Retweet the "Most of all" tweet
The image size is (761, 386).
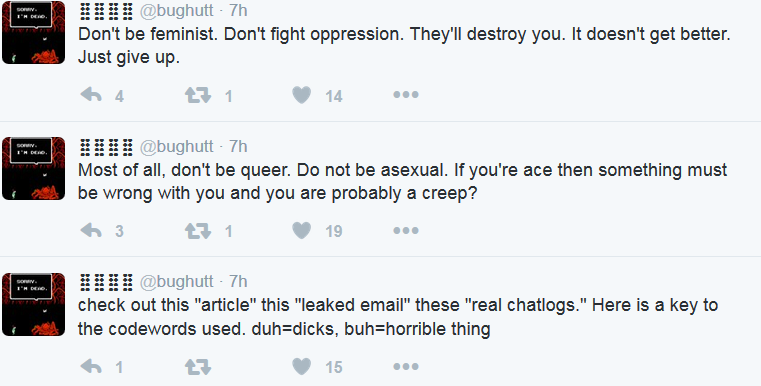pos(198,230)
